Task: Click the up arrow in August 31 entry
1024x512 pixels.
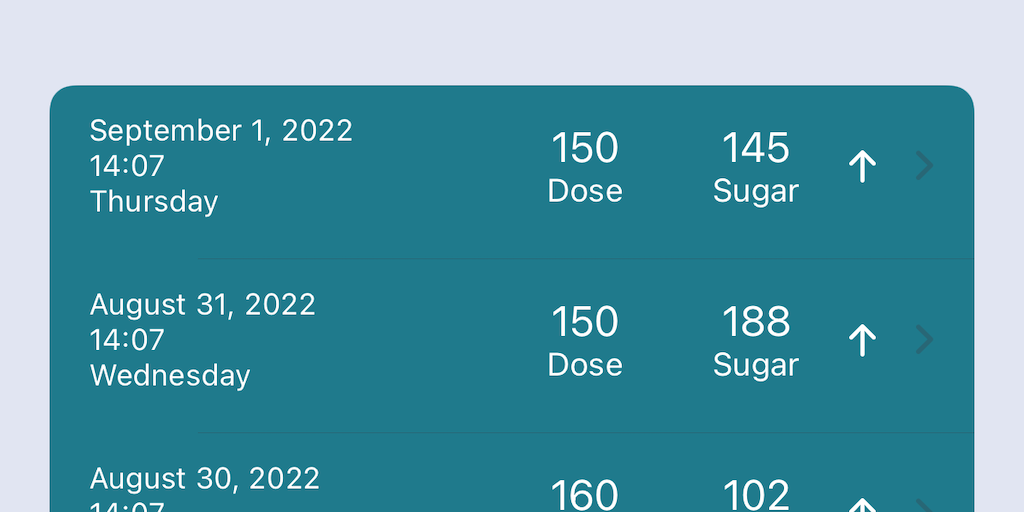Action: point(862,341)
